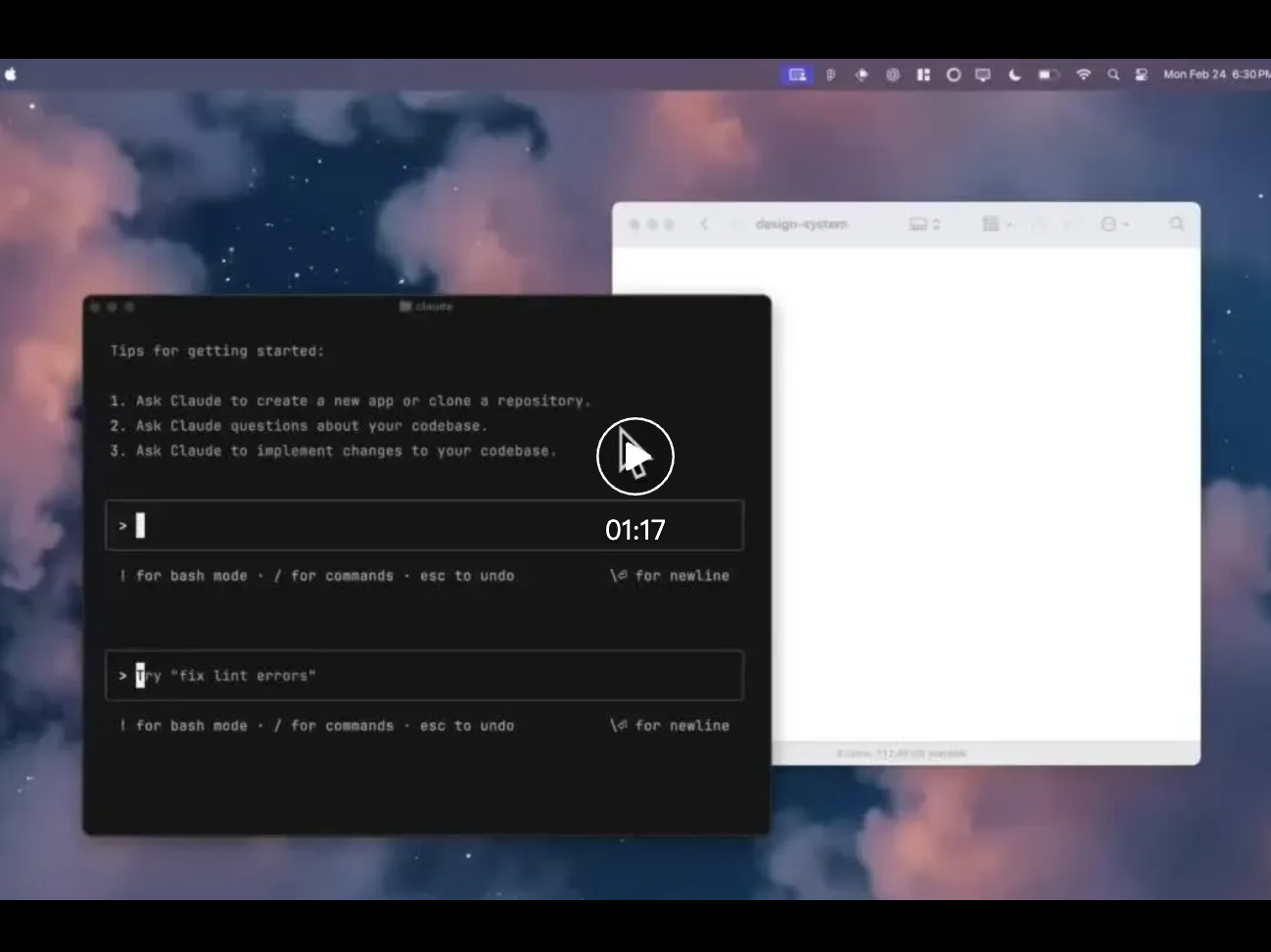Image resolution: width=1271 pixels, height=952 pixels.
Task: Focus the top terminal prompt input box
Action: [424, 526]
